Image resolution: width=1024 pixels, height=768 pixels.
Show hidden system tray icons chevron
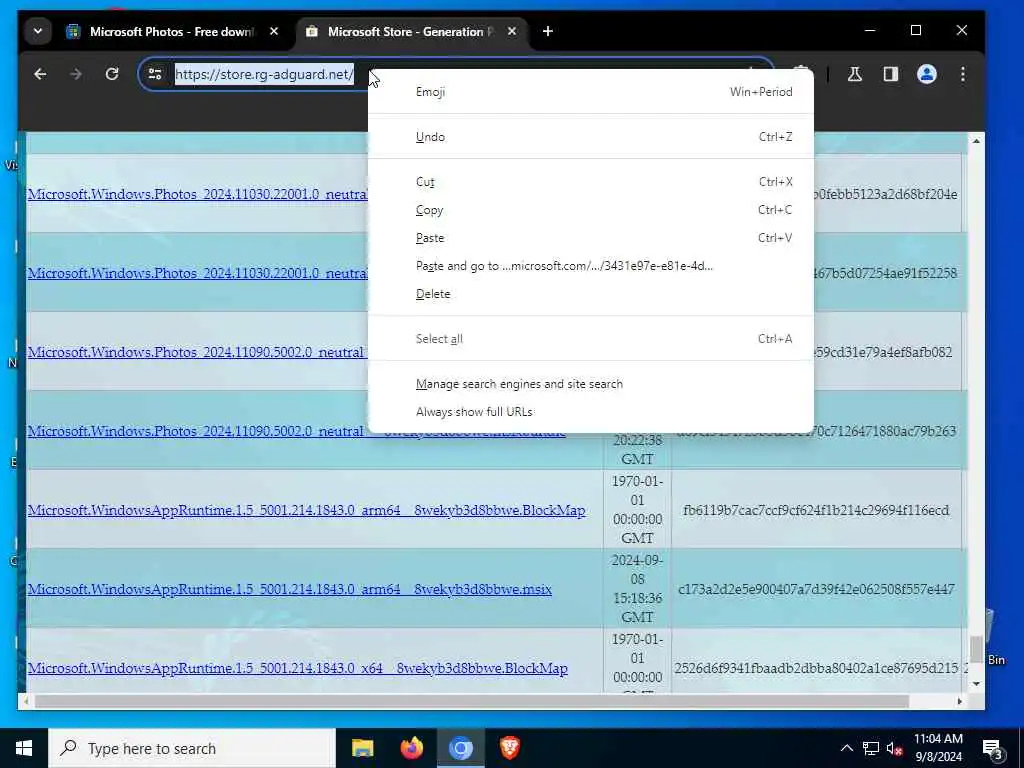tap(846, 748)
